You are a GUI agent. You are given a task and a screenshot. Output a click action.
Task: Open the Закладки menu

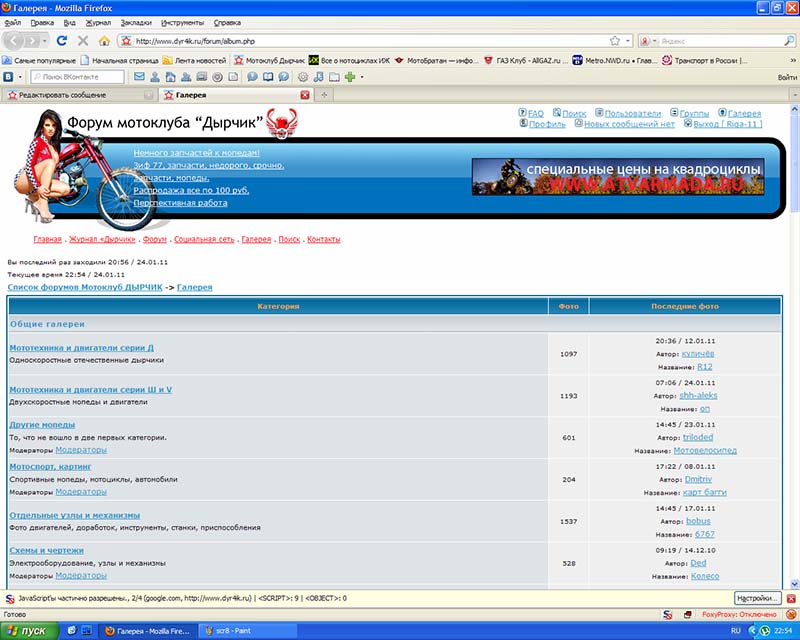click(x=136, y=22)
